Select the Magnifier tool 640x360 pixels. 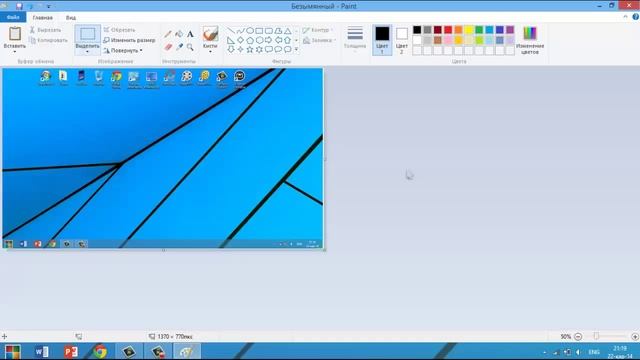(190, 47)
